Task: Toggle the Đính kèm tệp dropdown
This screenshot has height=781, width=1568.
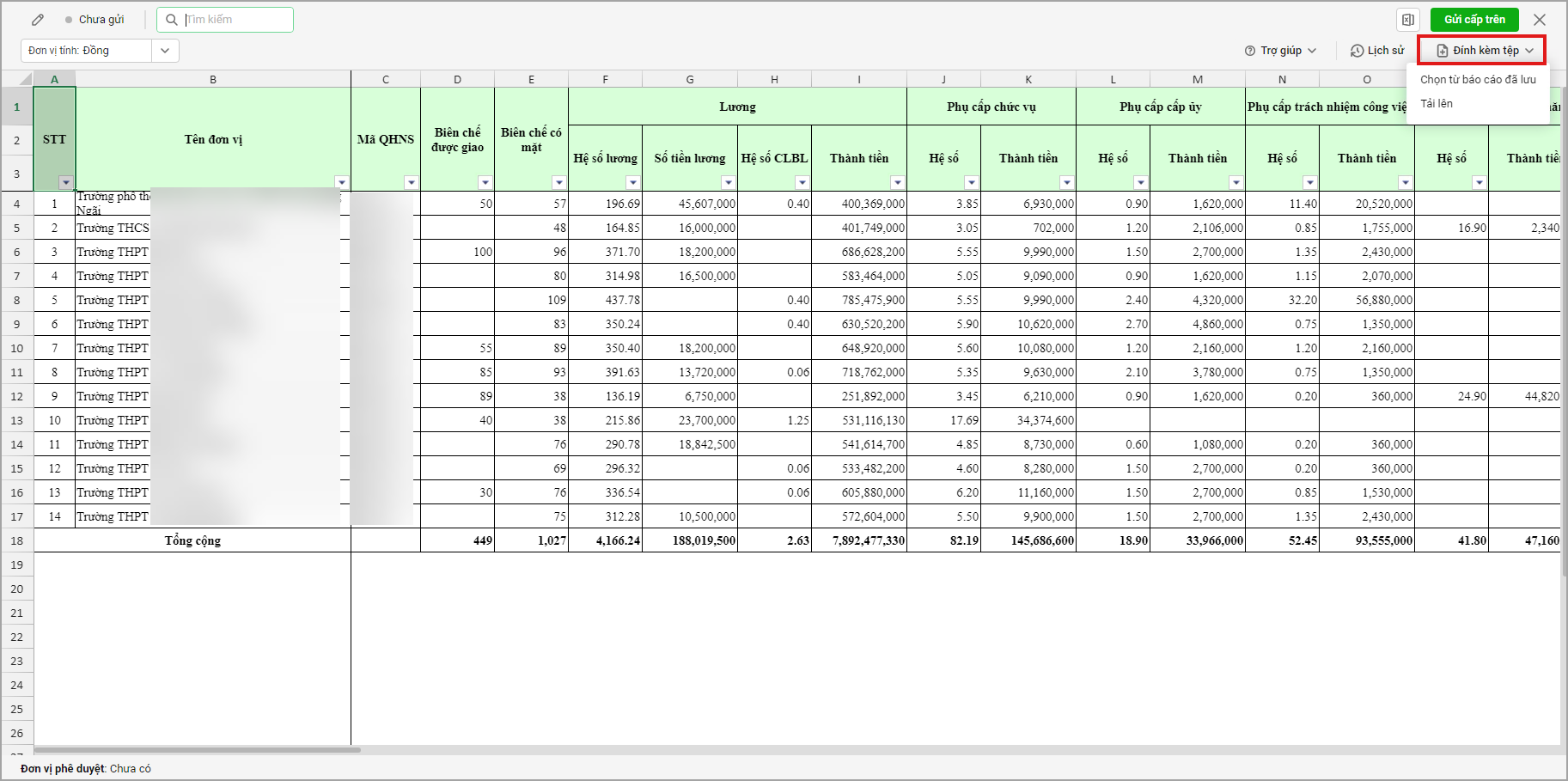Action: click(1481, 51)
